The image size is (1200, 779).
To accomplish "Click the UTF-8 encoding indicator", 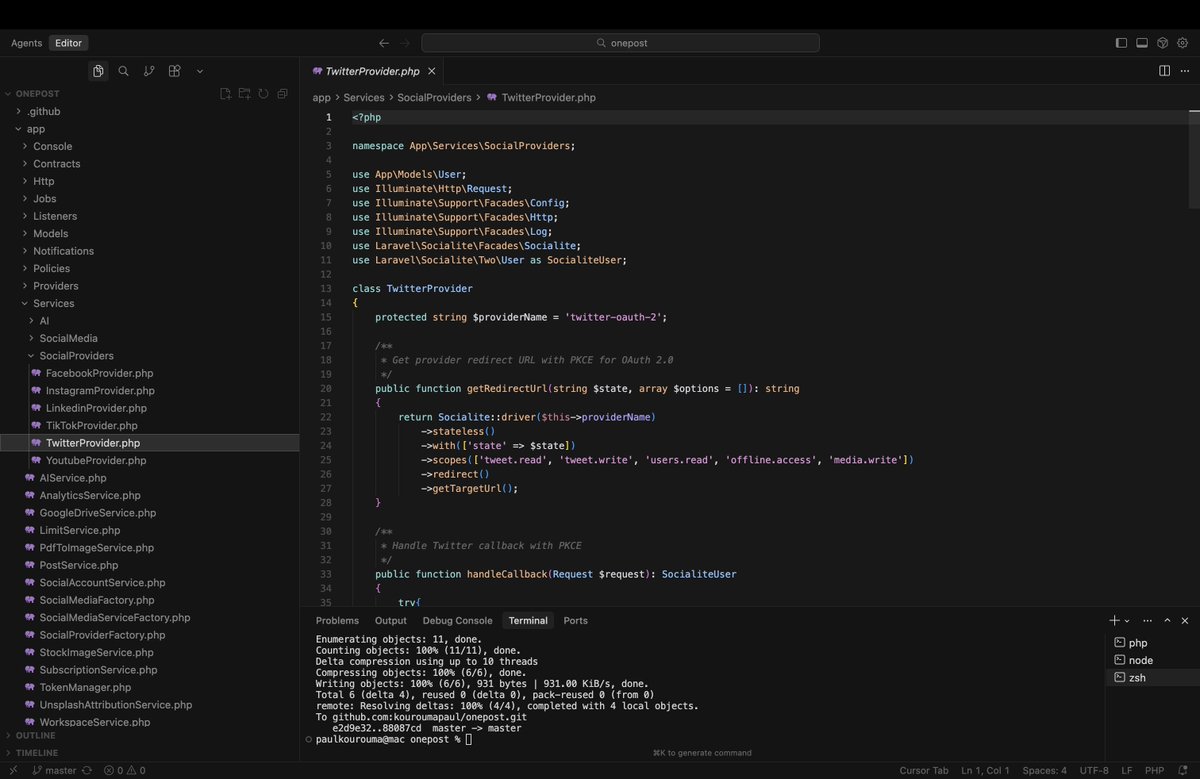I will pos(1094,771).
